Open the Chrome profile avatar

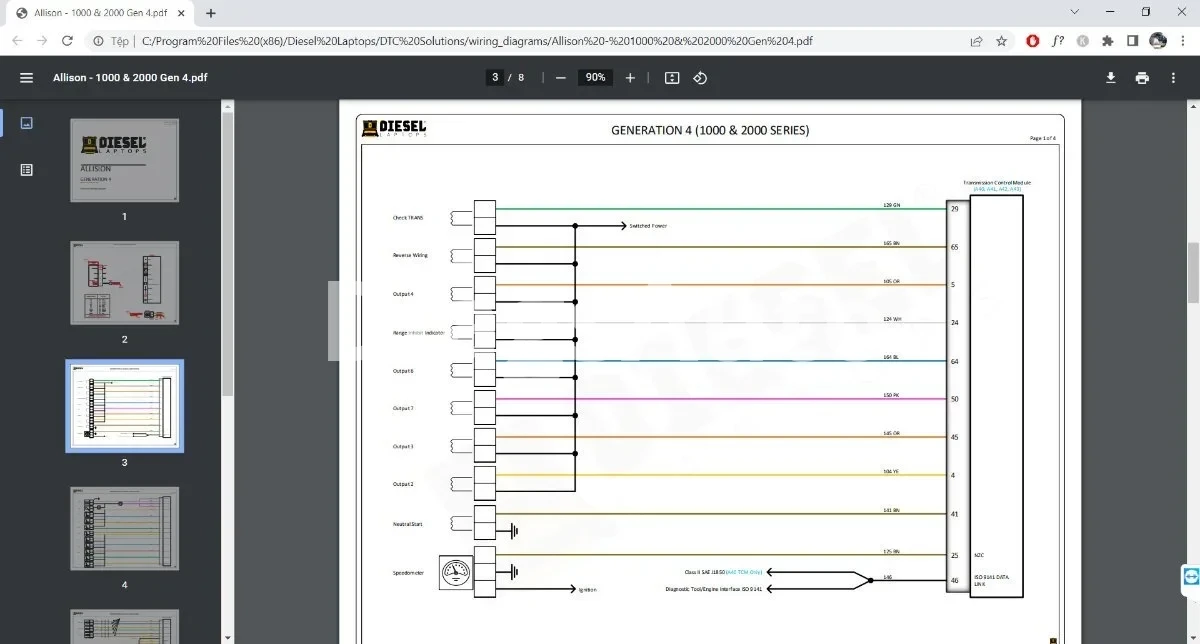coord(1158,41)
